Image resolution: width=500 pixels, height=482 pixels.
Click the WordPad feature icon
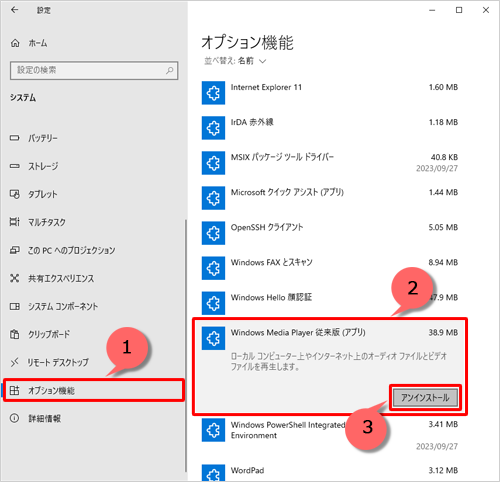click(213, 473)
